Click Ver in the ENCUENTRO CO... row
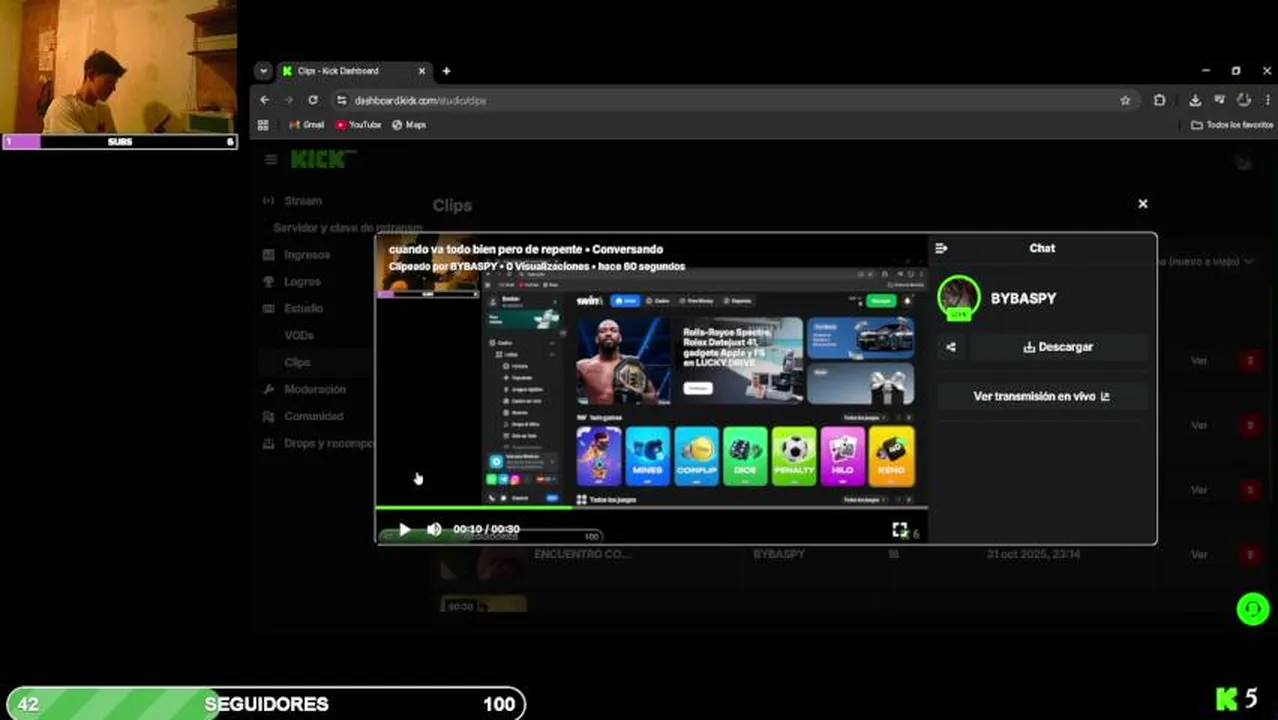 tap(1199, 554)
